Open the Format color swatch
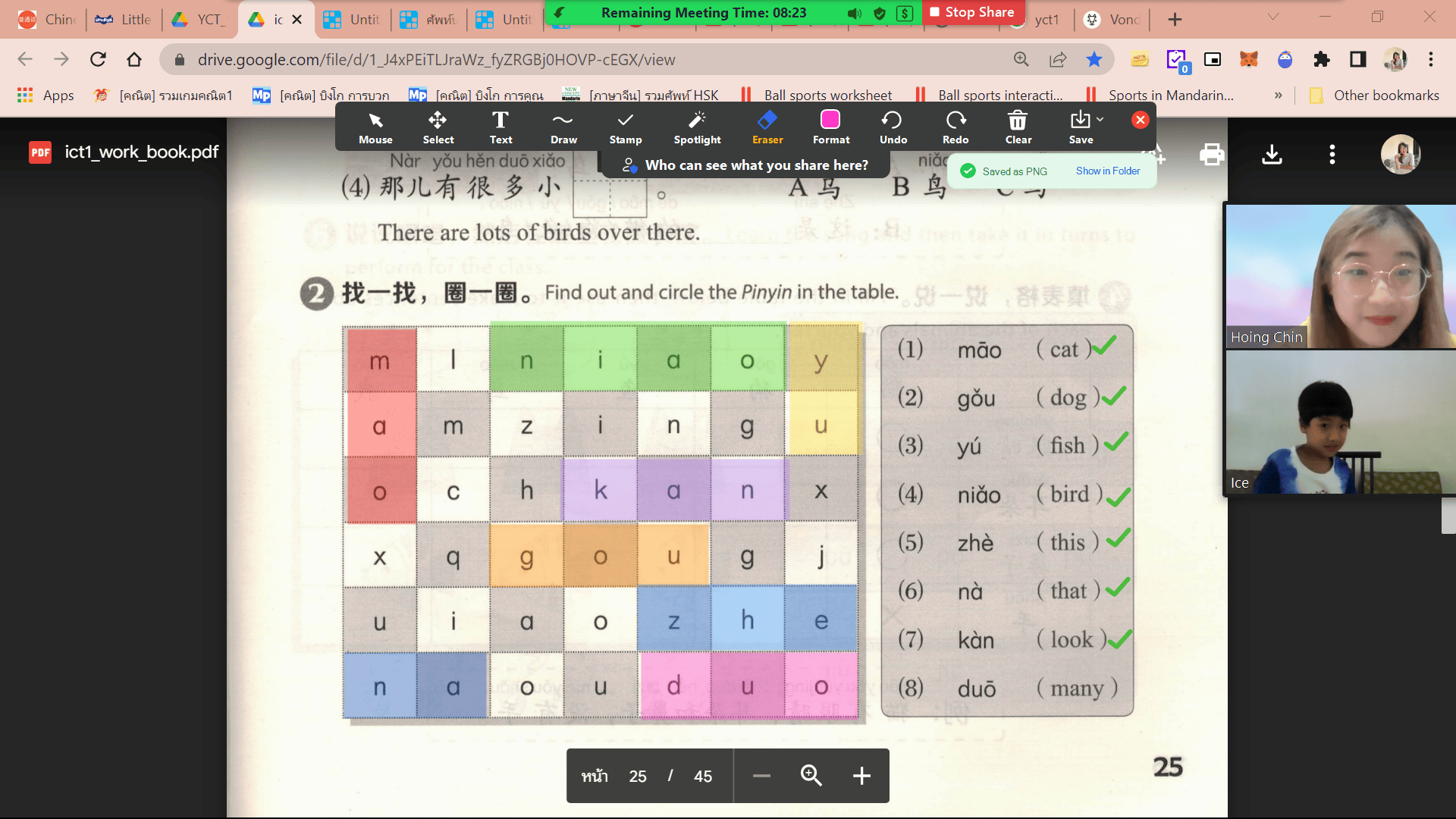Viewport: 1456px width, 819px height. (x=830, y=121)
